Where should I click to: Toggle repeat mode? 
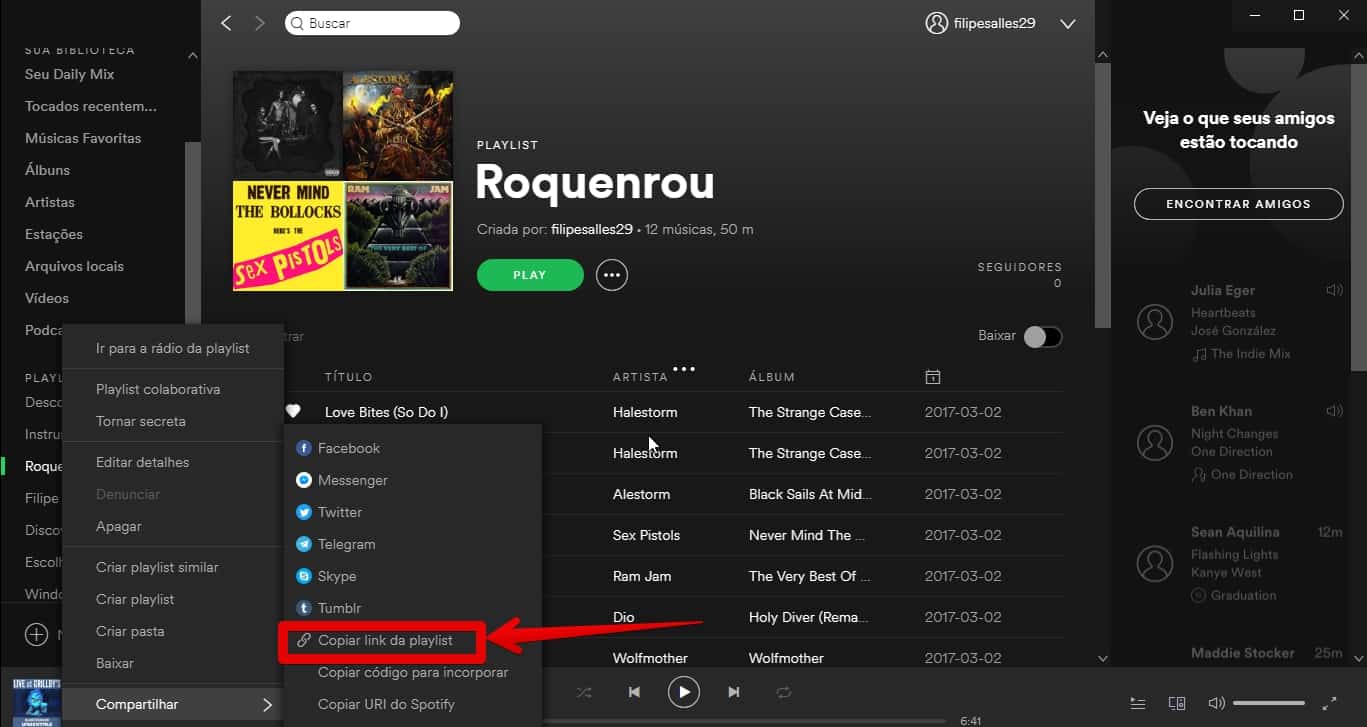[x=784, y=692]
